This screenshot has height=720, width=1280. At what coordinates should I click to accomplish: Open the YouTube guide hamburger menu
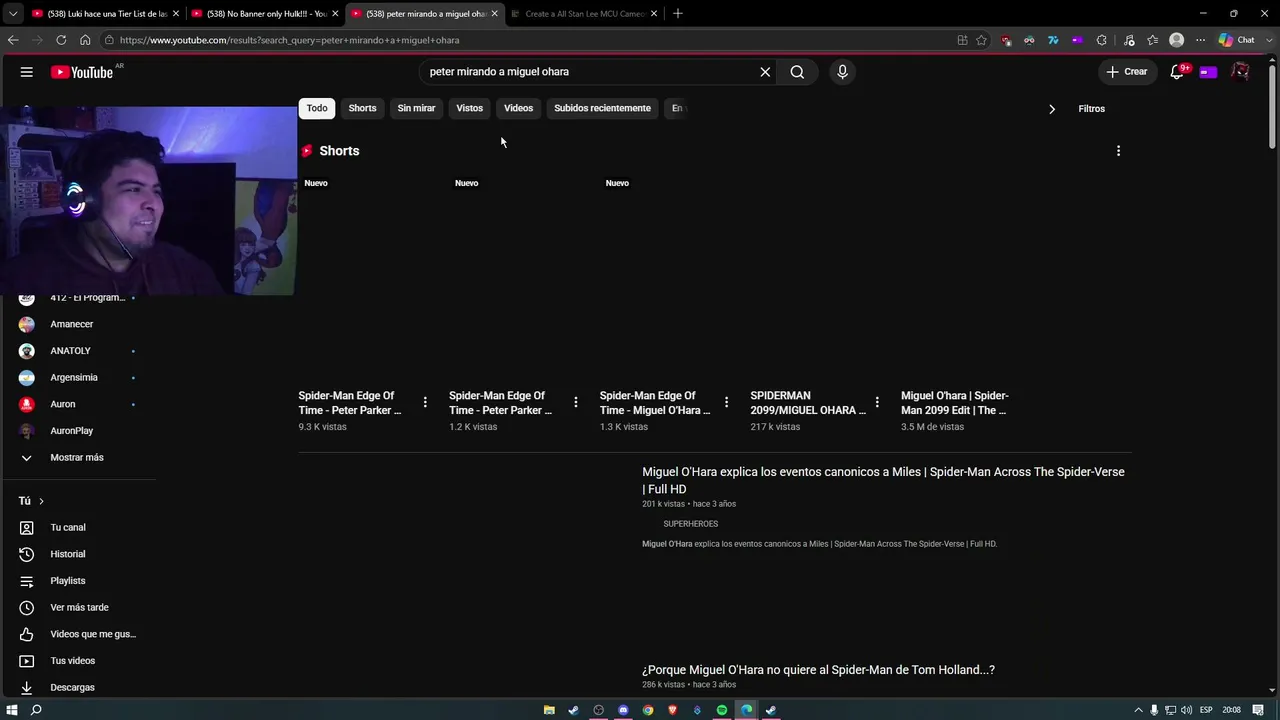click(27, 72)
